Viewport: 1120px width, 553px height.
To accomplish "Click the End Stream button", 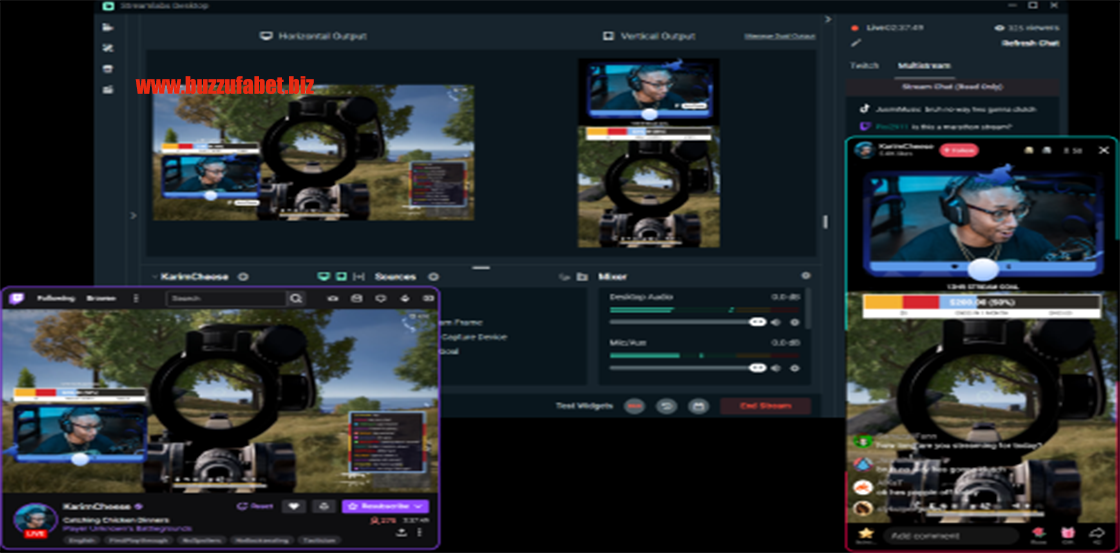I will 766,406.
